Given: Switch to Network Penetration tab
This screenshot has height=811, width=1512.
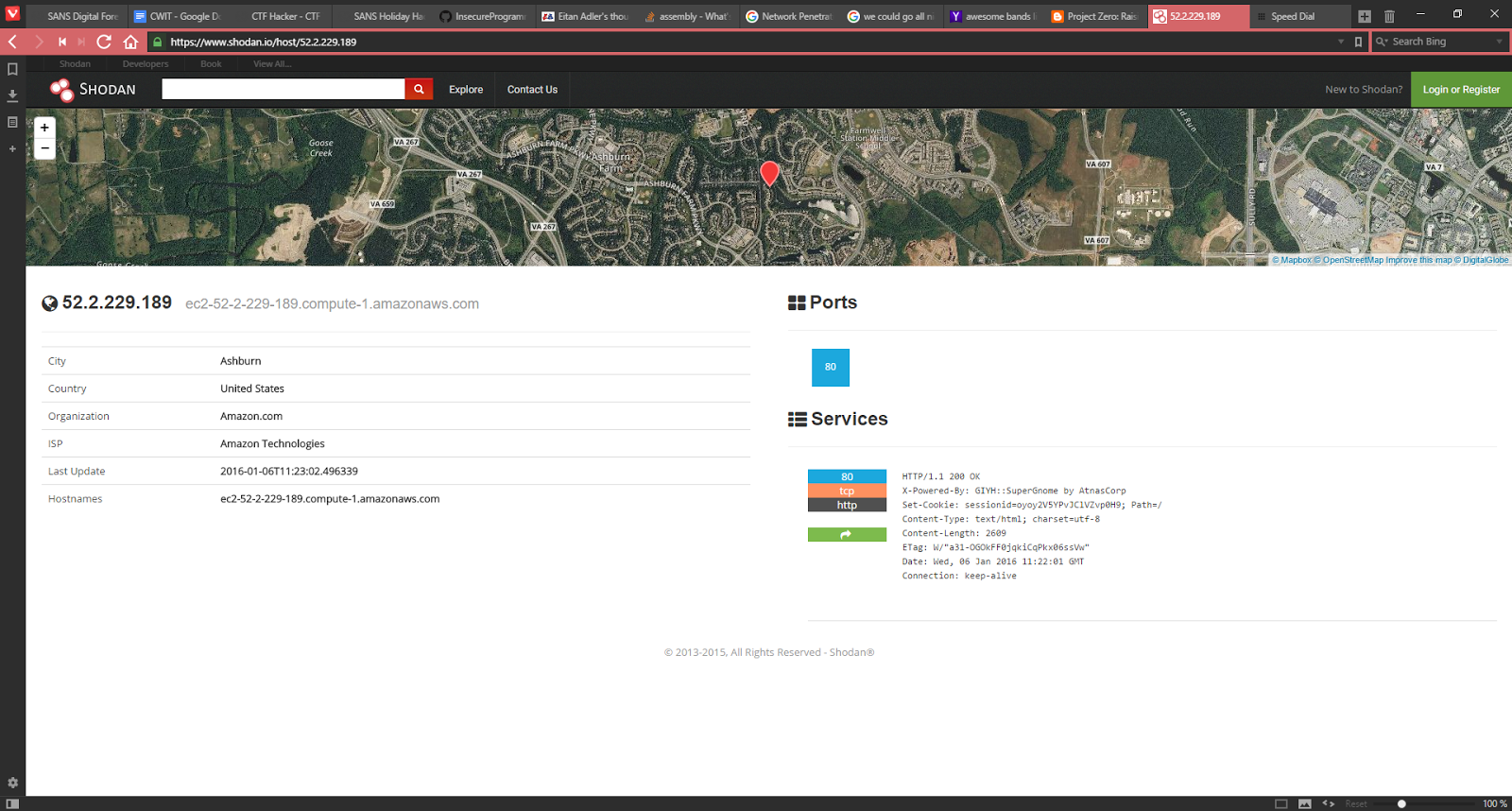Looking at the screenshot, I should (790, 16).
